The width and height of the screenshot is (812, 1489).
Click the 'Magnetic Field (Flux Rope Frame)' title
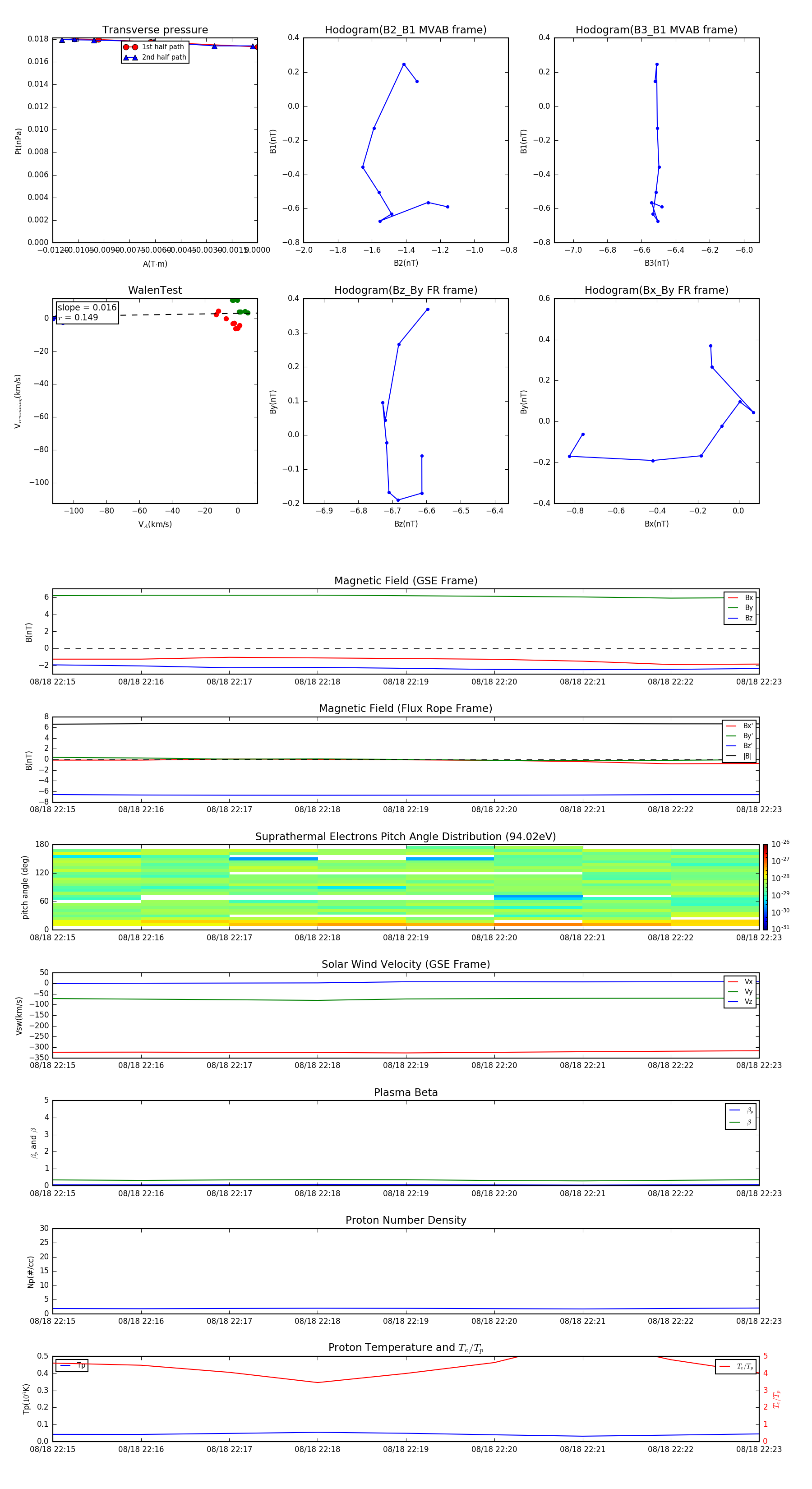pos(406,709)
